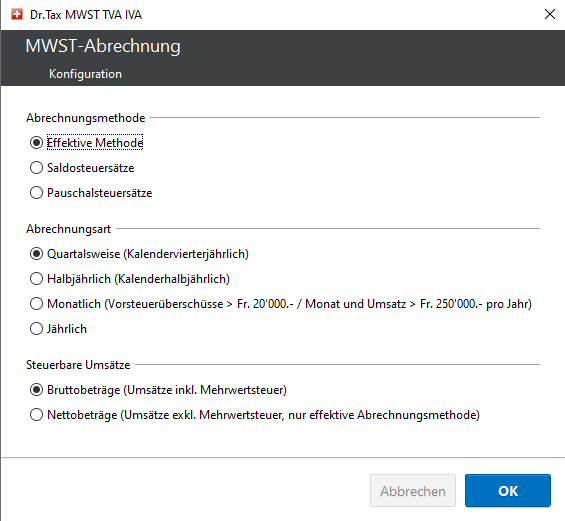This screenshot has height=521, width=565.
Task: Click the Dr.Tax Swiss flag app icon
Action: click(17, 14)
